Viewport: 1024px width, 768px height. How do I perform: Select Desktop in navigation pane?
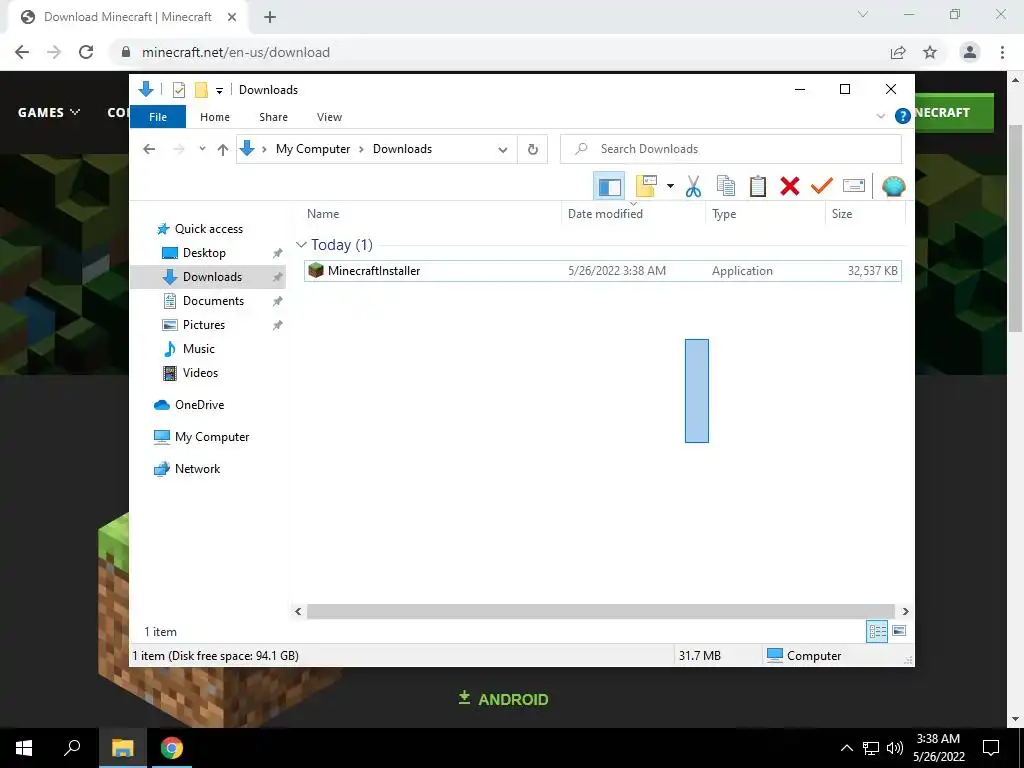tap(204, 253)
